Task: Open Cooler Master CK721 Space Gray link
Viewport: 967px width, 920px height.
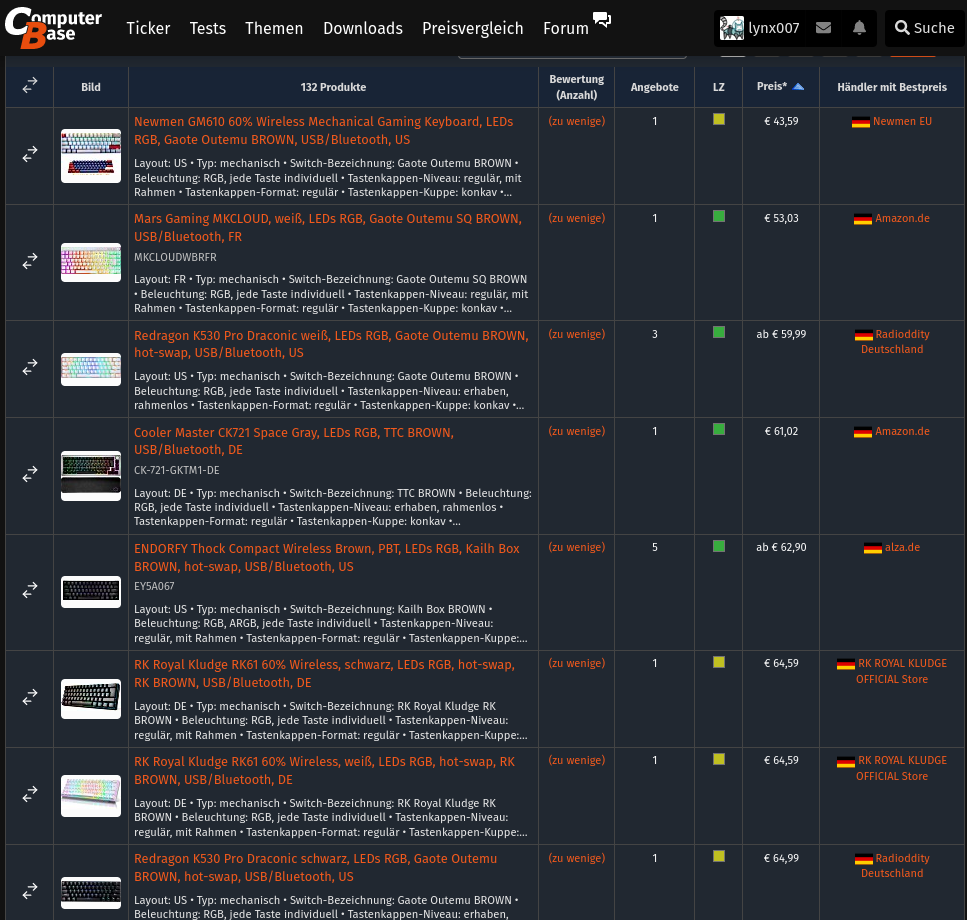Action: 294,441
